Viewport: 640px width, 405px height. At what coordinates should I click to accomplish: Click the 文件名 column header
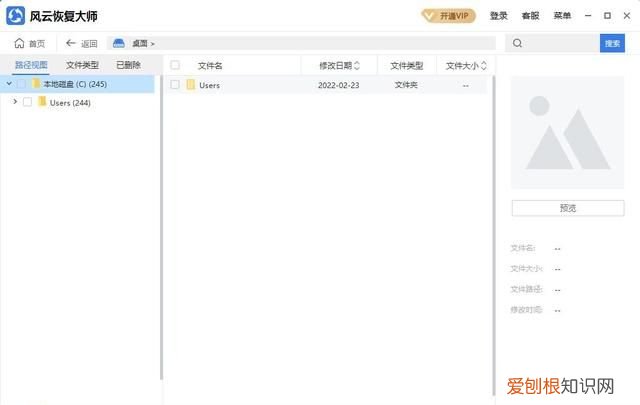[210, 66]
